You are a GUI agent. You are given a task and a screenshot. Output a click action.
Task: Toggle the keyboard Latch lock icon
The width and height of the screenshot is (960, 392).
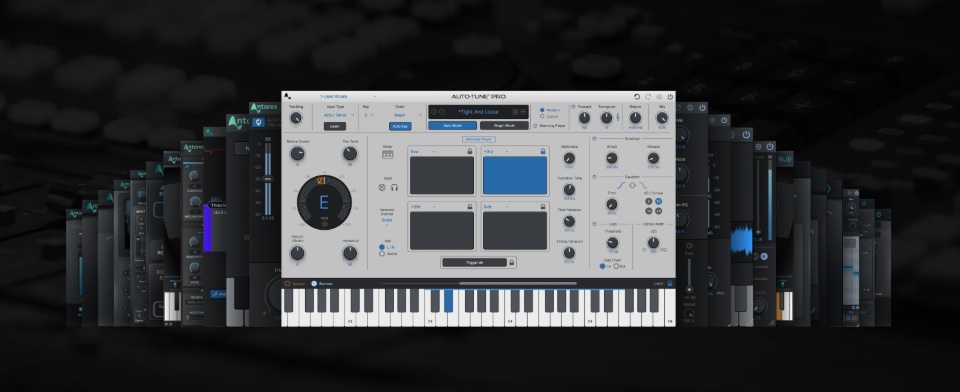click(x=670, y=284)
